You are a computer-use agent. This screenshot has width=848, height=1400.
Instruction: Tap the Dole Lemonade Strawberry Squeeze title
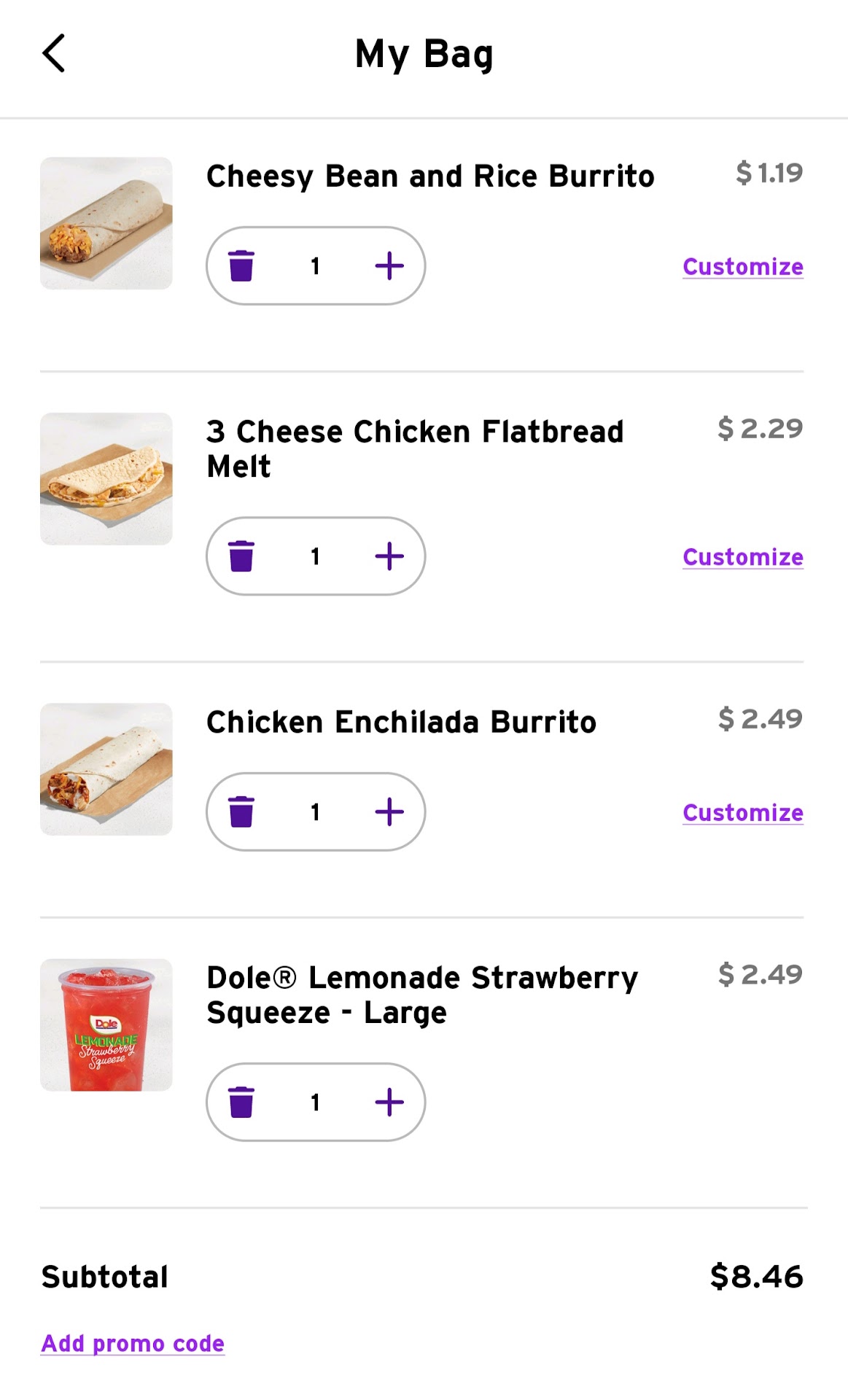(x=421, y=995)
